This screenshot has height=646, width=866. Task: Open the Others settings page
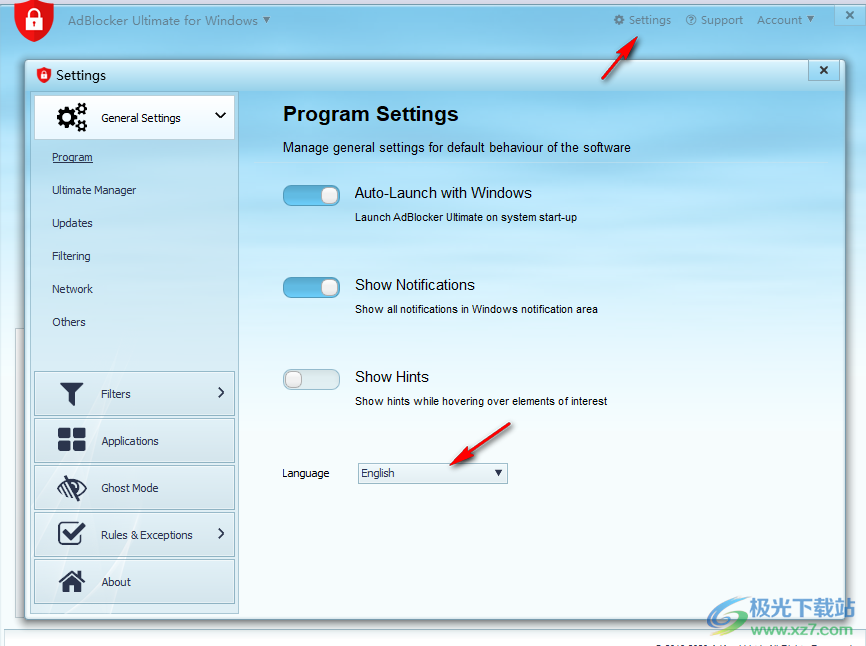[x=69, y=322]
